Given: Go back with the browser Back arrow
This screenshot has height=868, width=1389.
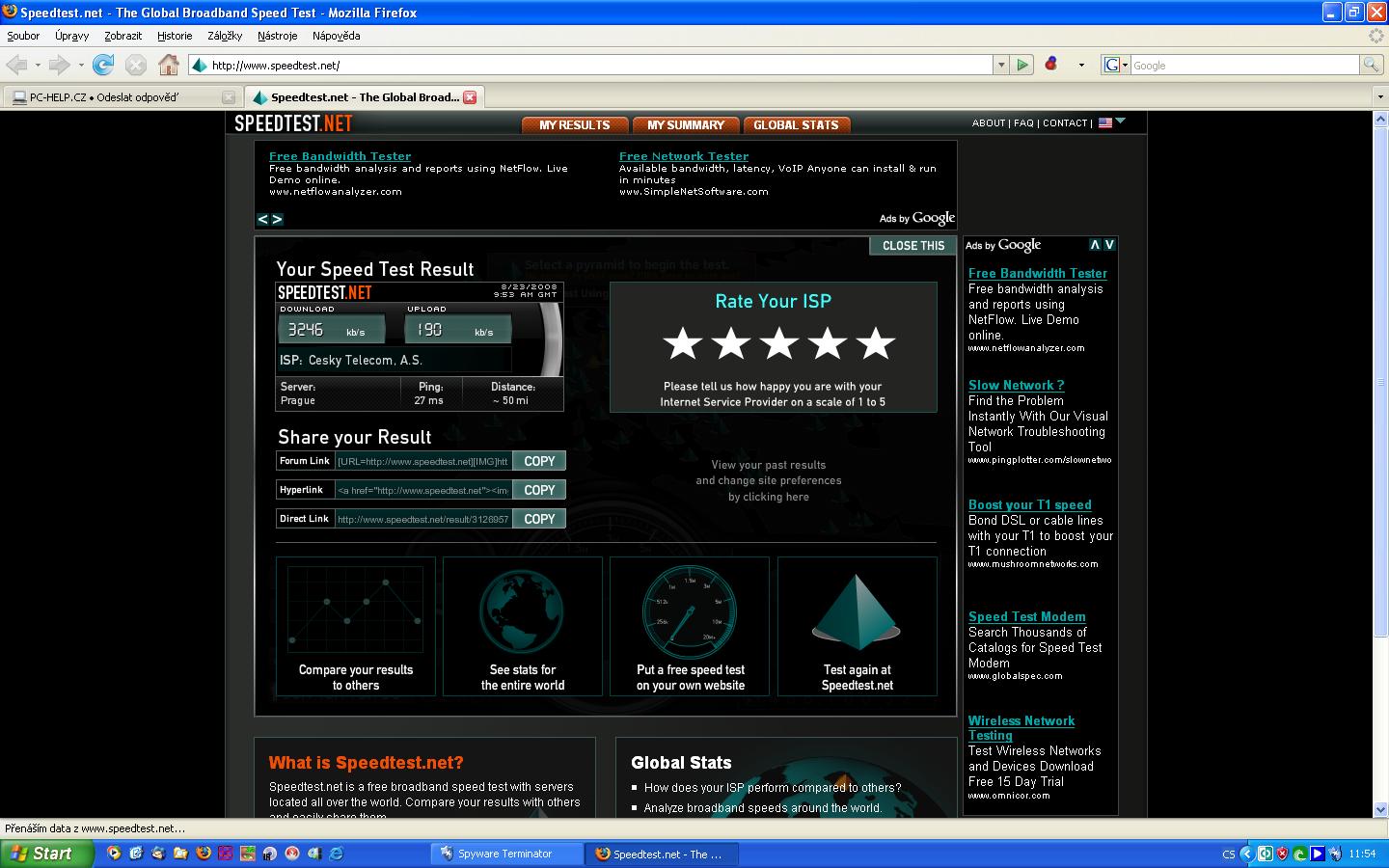Looking at the screenshot, I should tap(16, 65).
